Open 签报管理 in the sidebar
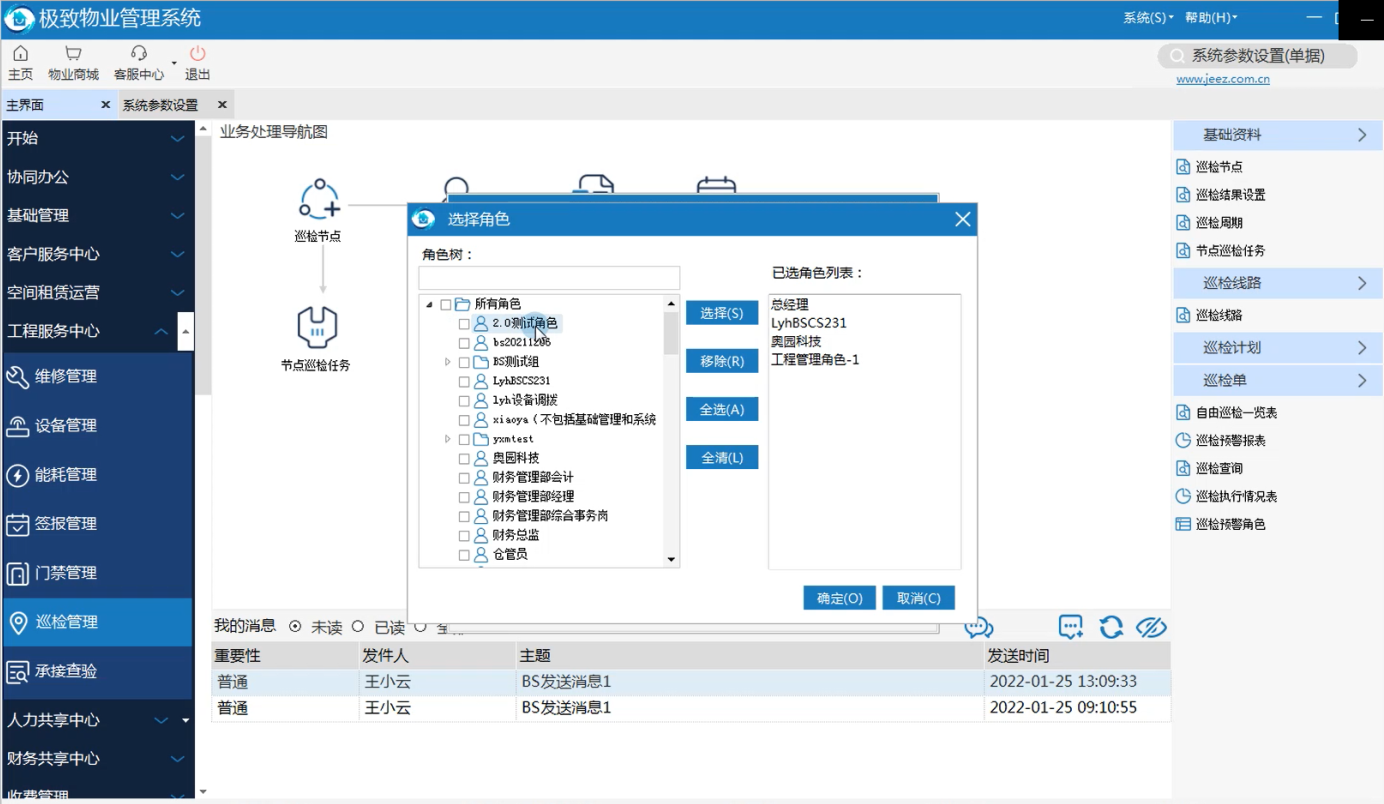Screen dimensions: 1384x804 [97, 523]
